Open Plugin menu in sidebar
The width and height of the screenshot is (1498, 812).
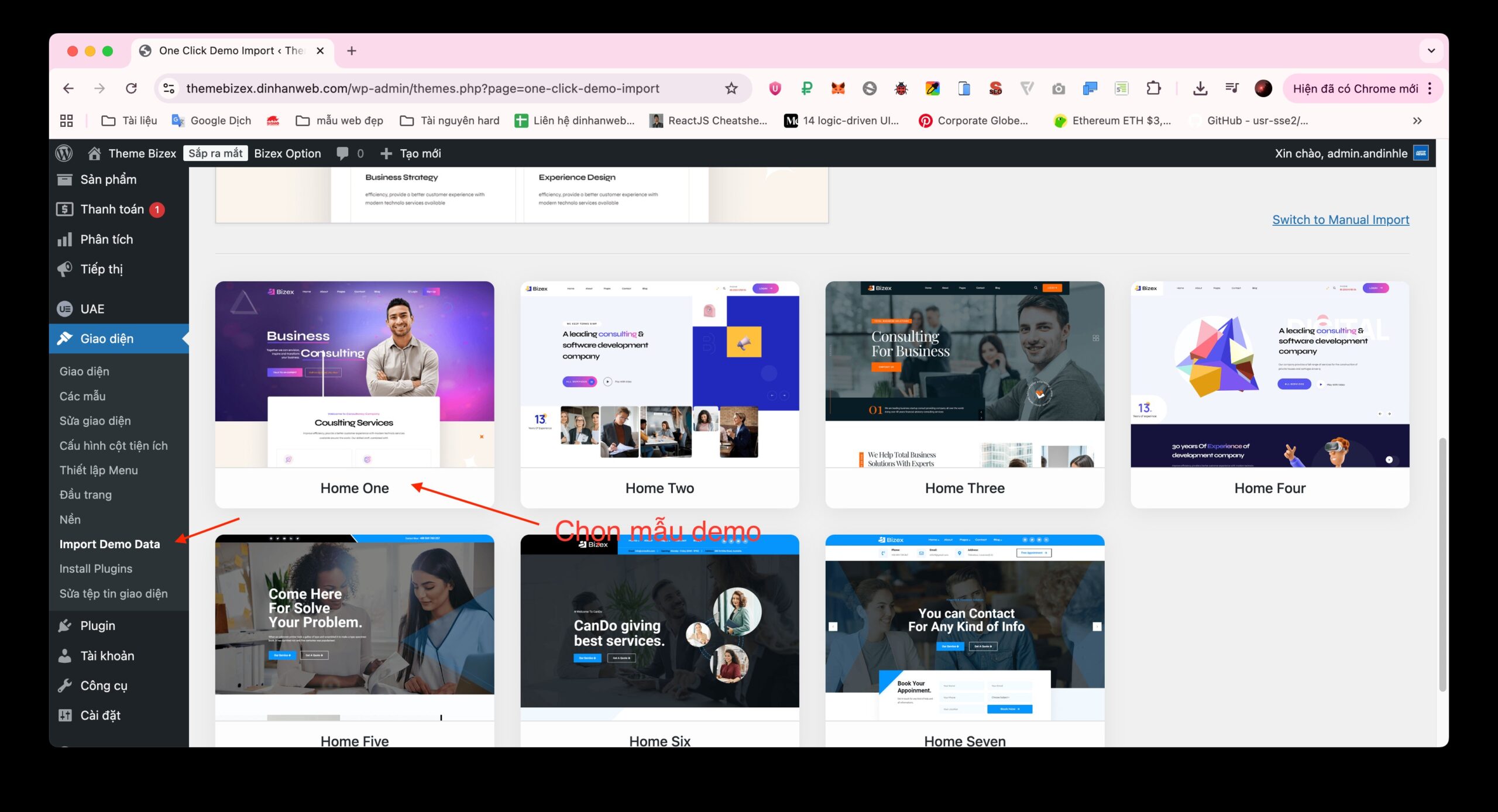[97, 625]
